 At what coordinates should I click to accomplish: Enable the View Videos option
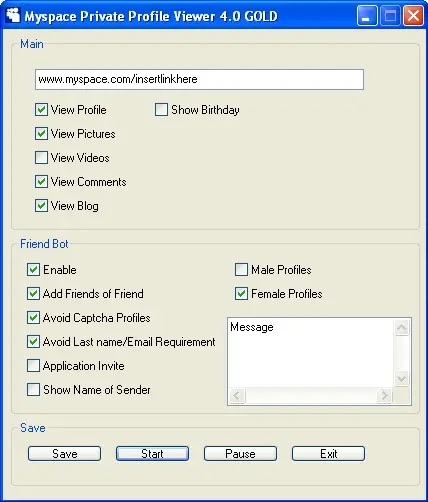coord(41,158)
